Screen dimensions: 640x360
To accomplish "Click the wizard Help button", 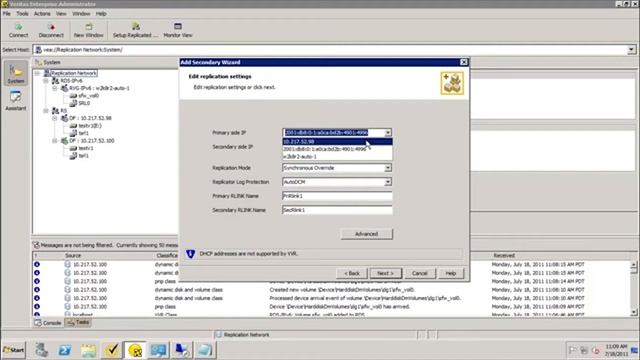I will pos(451,273).
